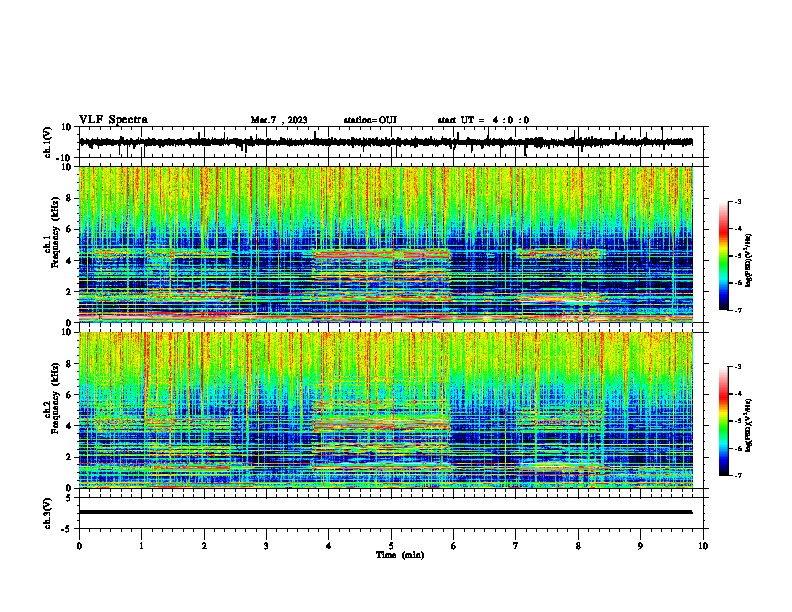Select the "ch.1 Frequency (kHz)" axis label
Screen dimensions: 792x612
tap(51, 233)
